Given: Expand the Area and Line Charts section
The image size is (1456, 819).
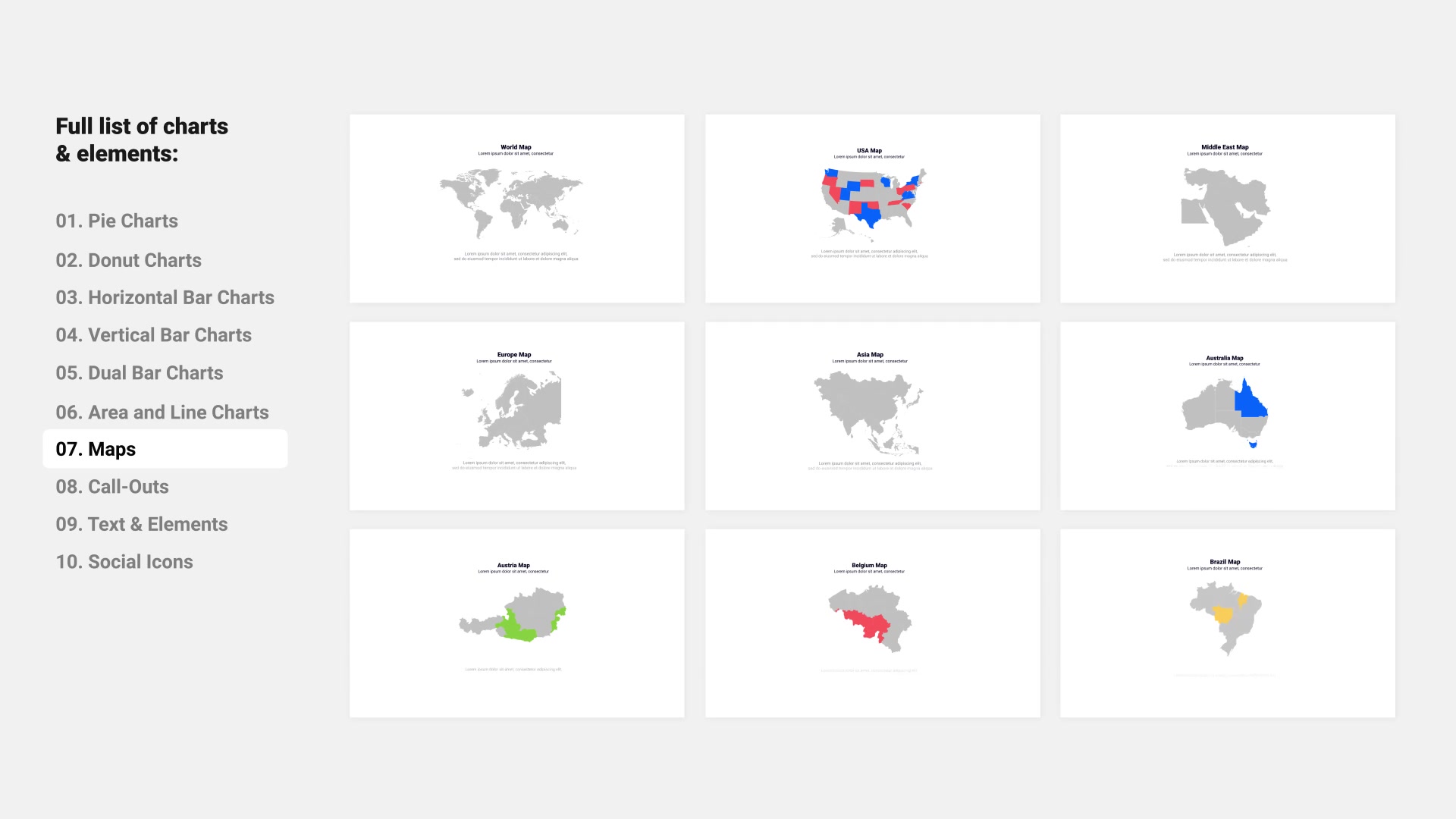Looking at the screenshot, I should point(163,411).
